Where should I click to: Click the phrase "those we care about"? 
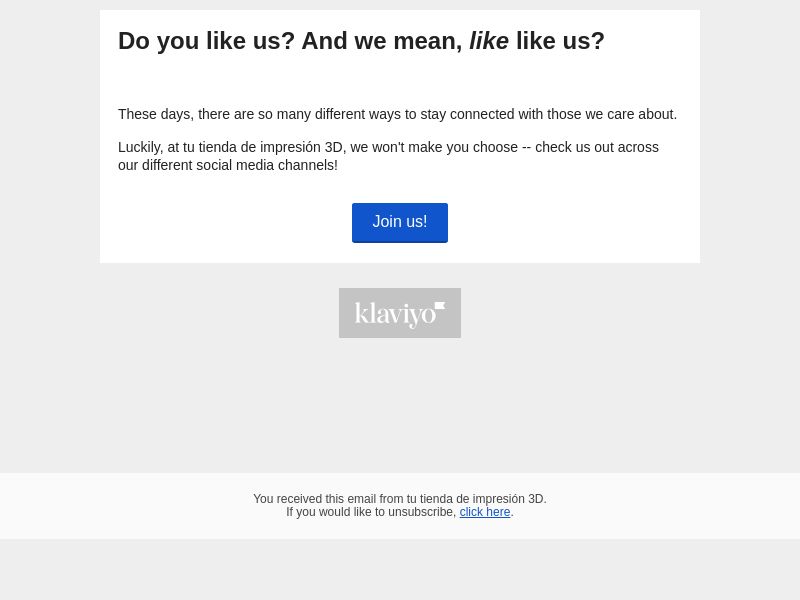[x=611, y=114]
